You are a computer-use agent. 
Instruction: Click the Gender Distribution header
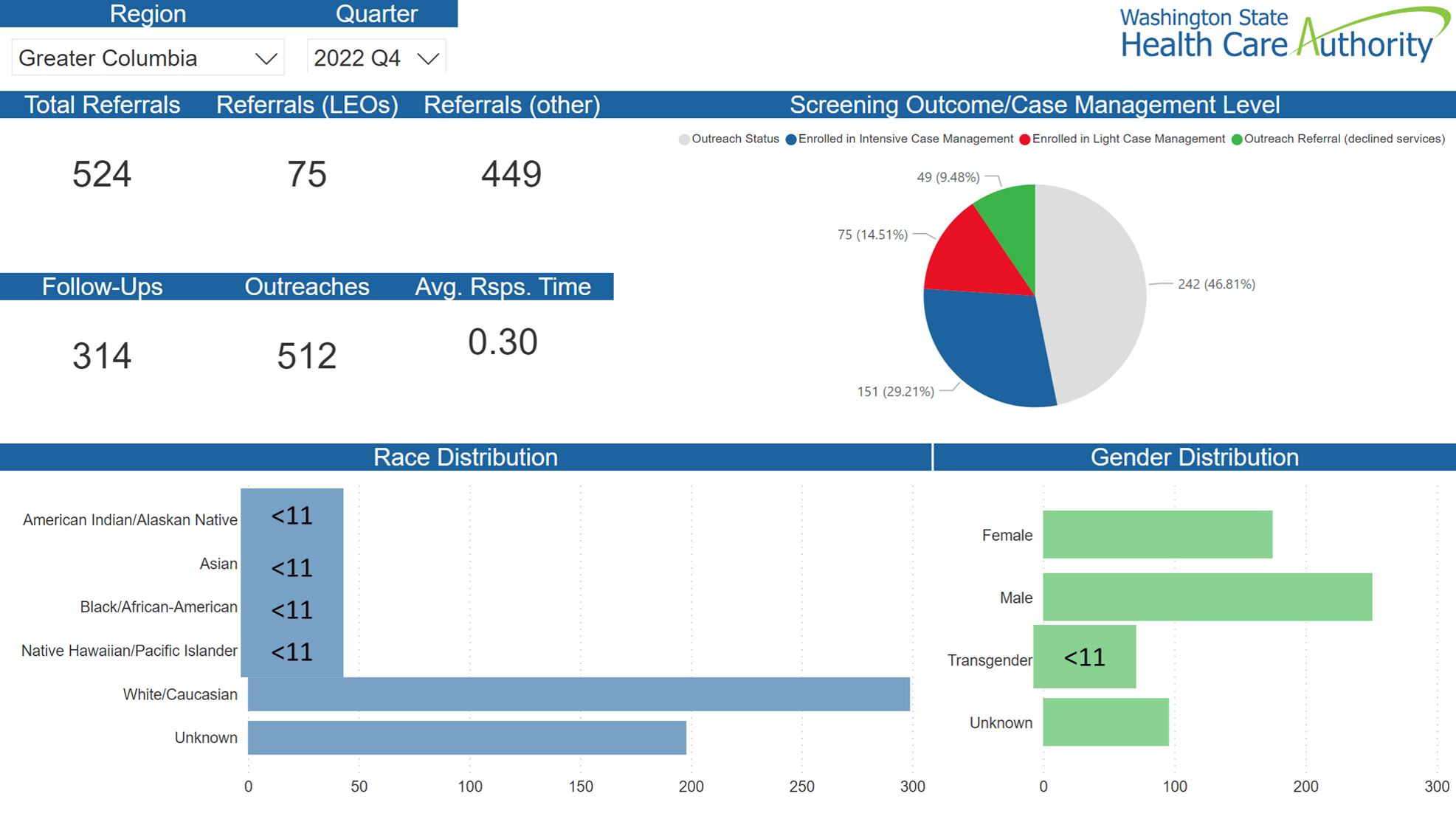coord(1195,457)
